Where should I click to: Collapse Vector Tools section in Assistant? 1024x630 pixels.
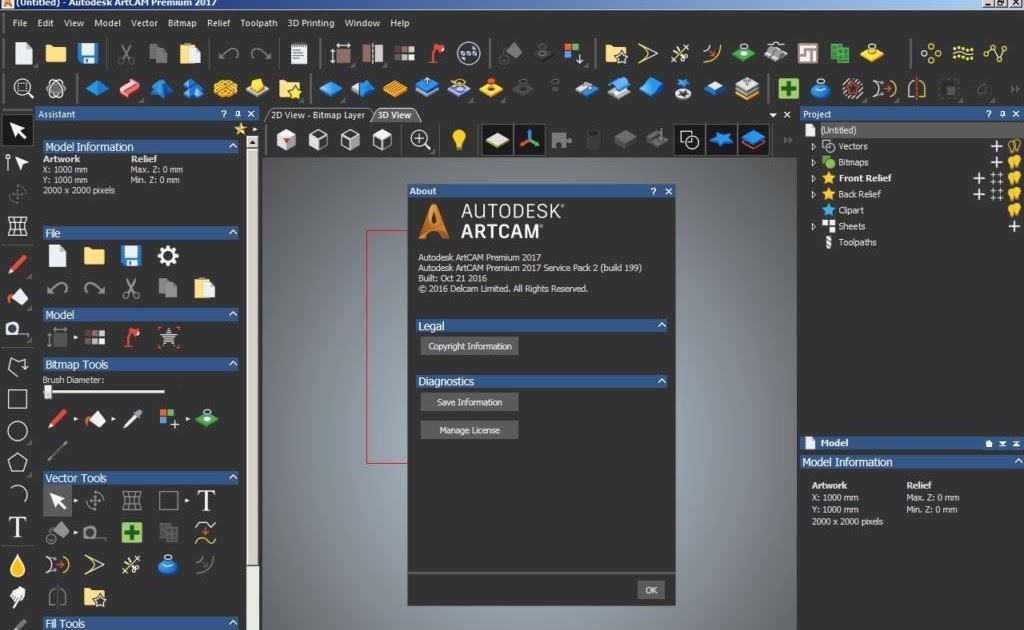[232, 477]
